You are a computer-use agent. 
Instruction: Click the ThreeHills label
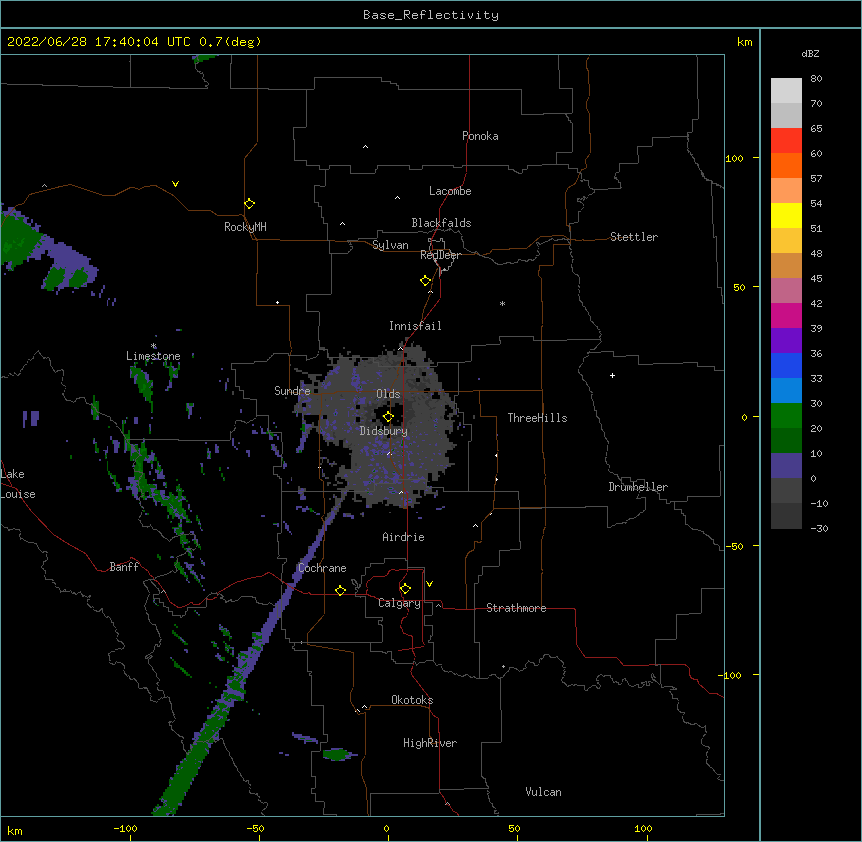click(537, 418)
